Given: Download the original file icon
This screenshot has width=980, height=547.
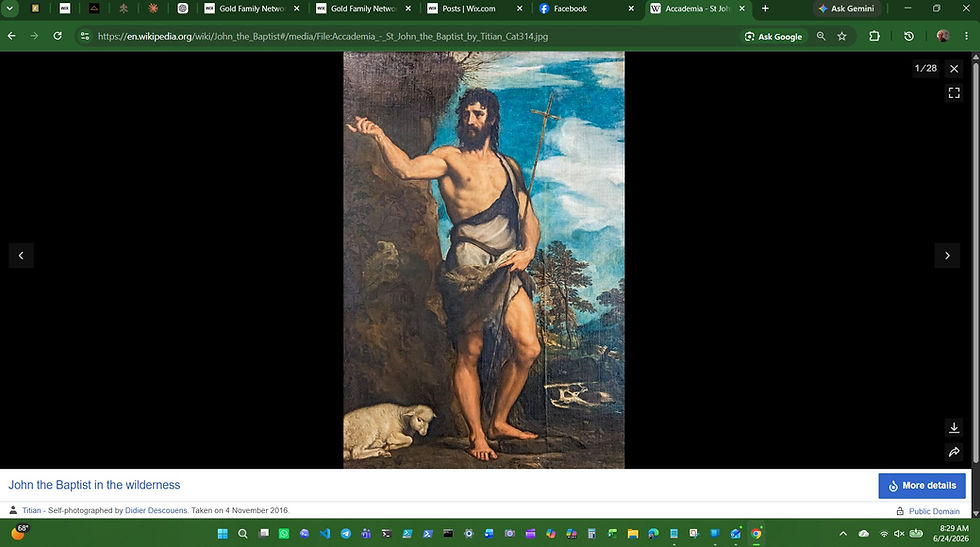Looking at the screenshot, I should tap(954, 428).
